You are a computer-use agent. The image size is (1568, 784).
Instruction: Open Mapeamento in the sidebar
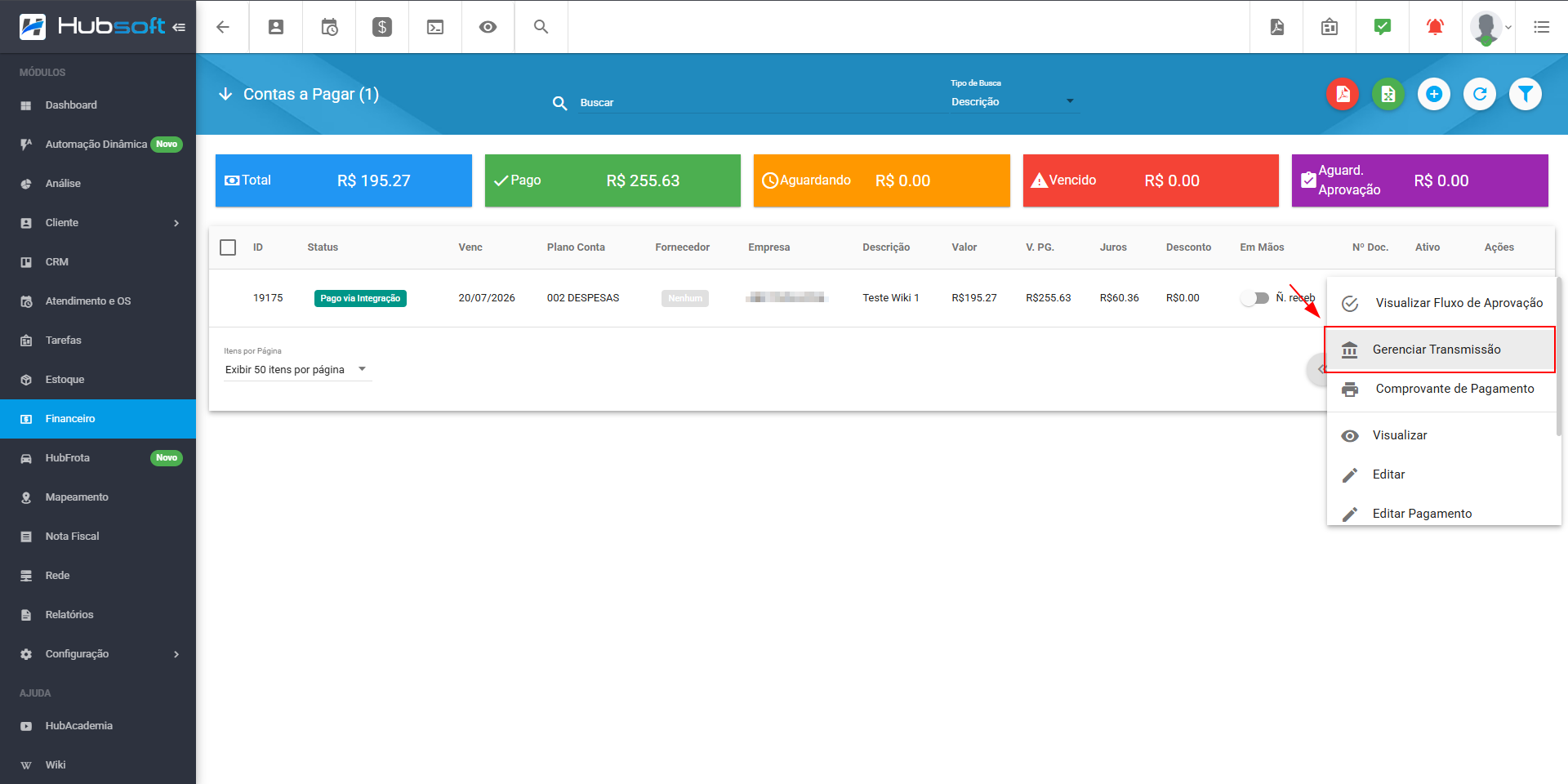click(x=98, y=497)
